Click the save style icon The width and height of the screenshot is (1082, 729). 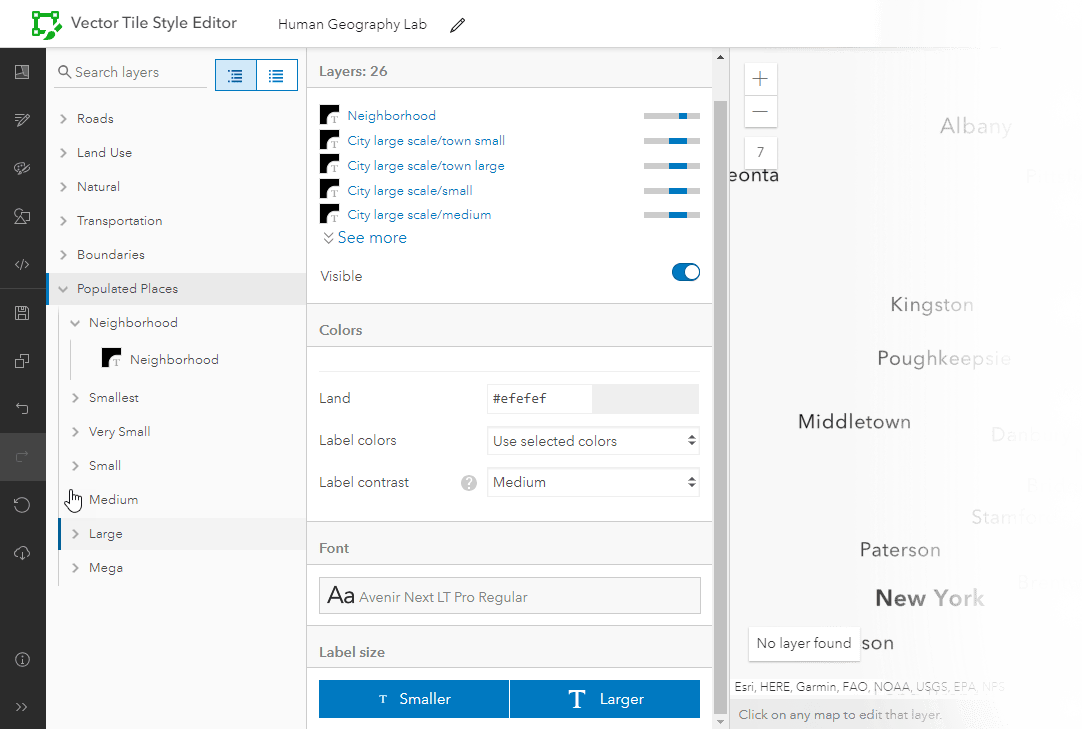click(22, 314)
